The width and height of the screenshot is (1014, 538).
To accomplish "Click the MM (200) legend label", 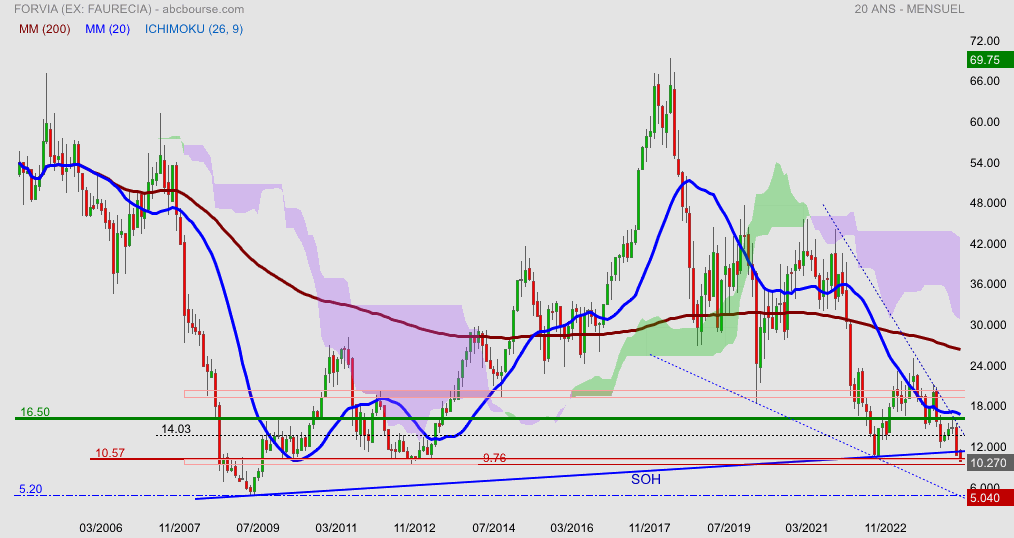I will (45, 29).
